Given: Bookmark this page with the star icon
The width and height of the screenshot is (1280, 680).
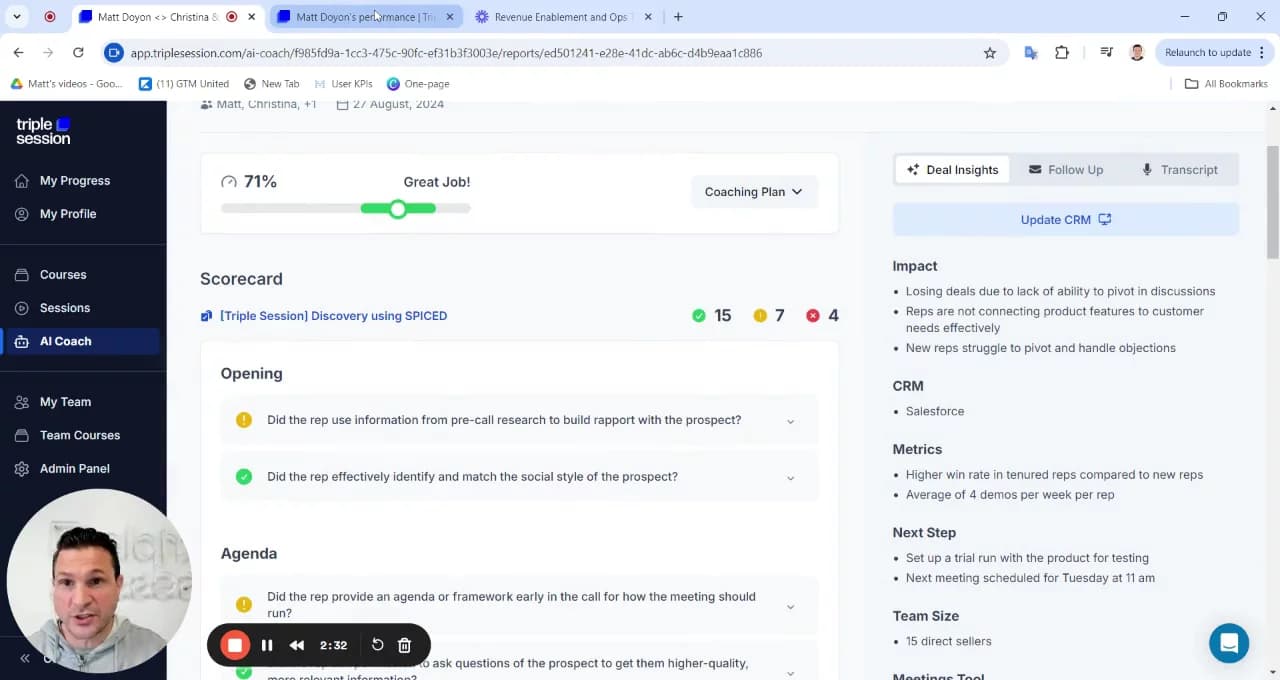Looking at the screenshot, I should (990, 53).
